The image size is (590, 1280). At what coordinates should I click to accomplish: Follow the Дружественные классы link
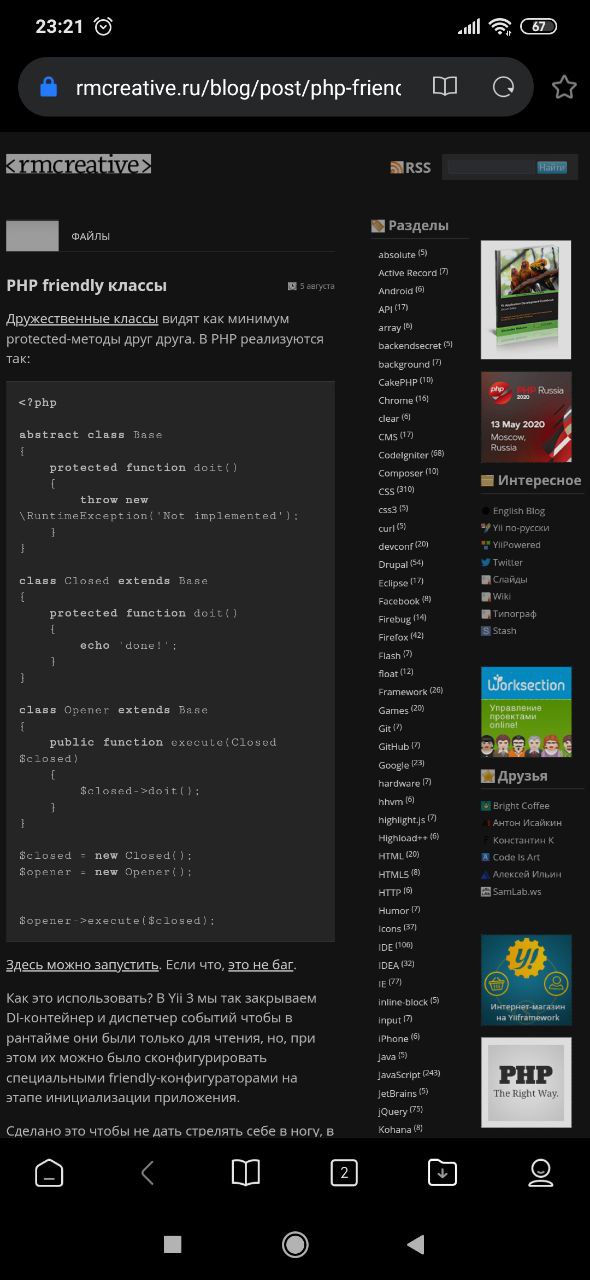point(82,318)
